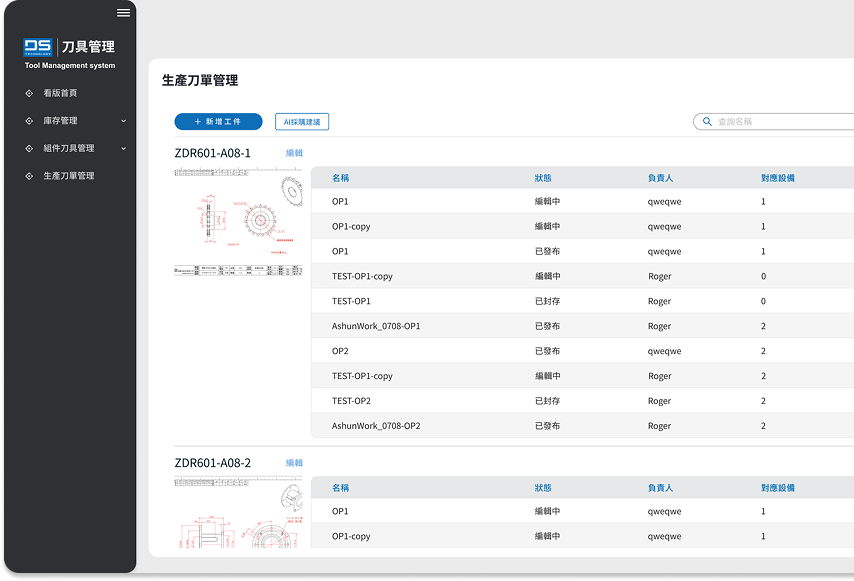This screenshot has width=854, height=581.
Task: Click the 生產刀單管理 sidebar icon
Action: 29,176
